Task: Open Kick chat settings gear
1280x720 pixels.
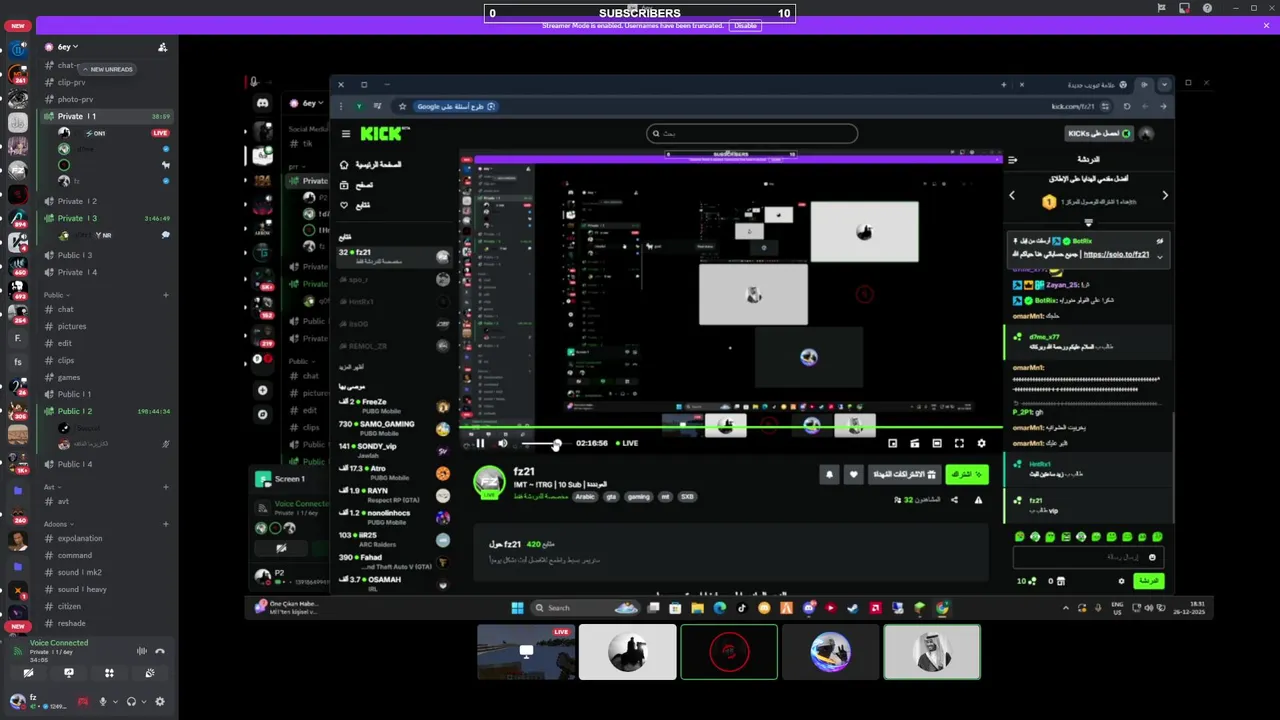Action: point(1121,581)
